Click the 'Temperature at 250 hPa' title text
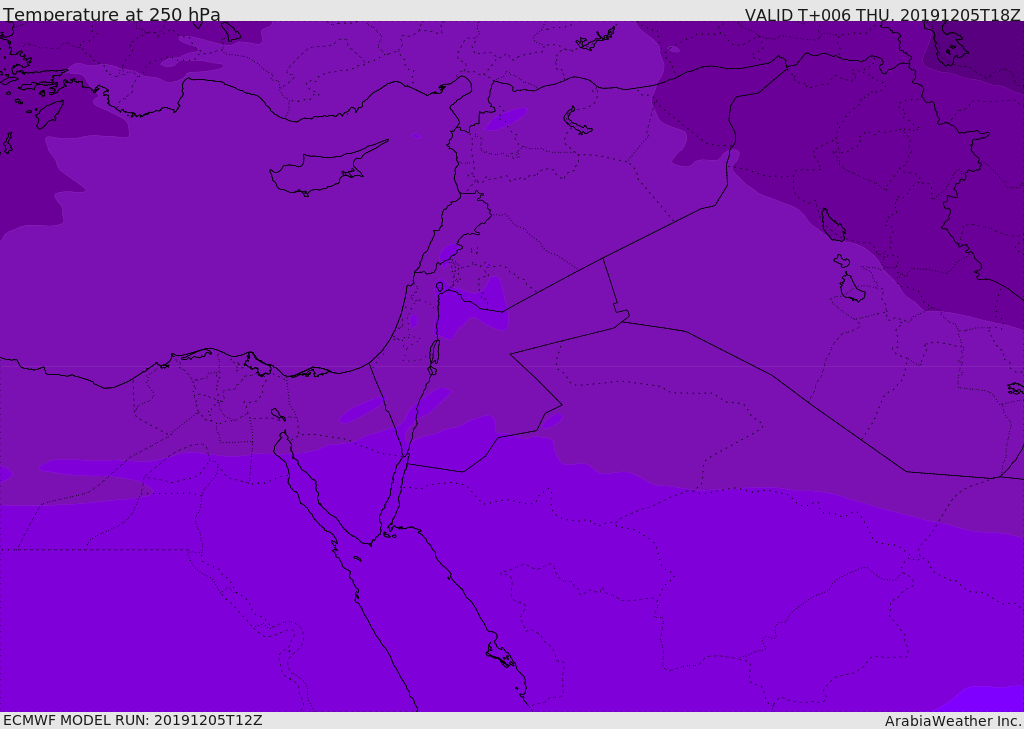Image resolution: width=1024 pixels, height=729 pixels. 112,14
